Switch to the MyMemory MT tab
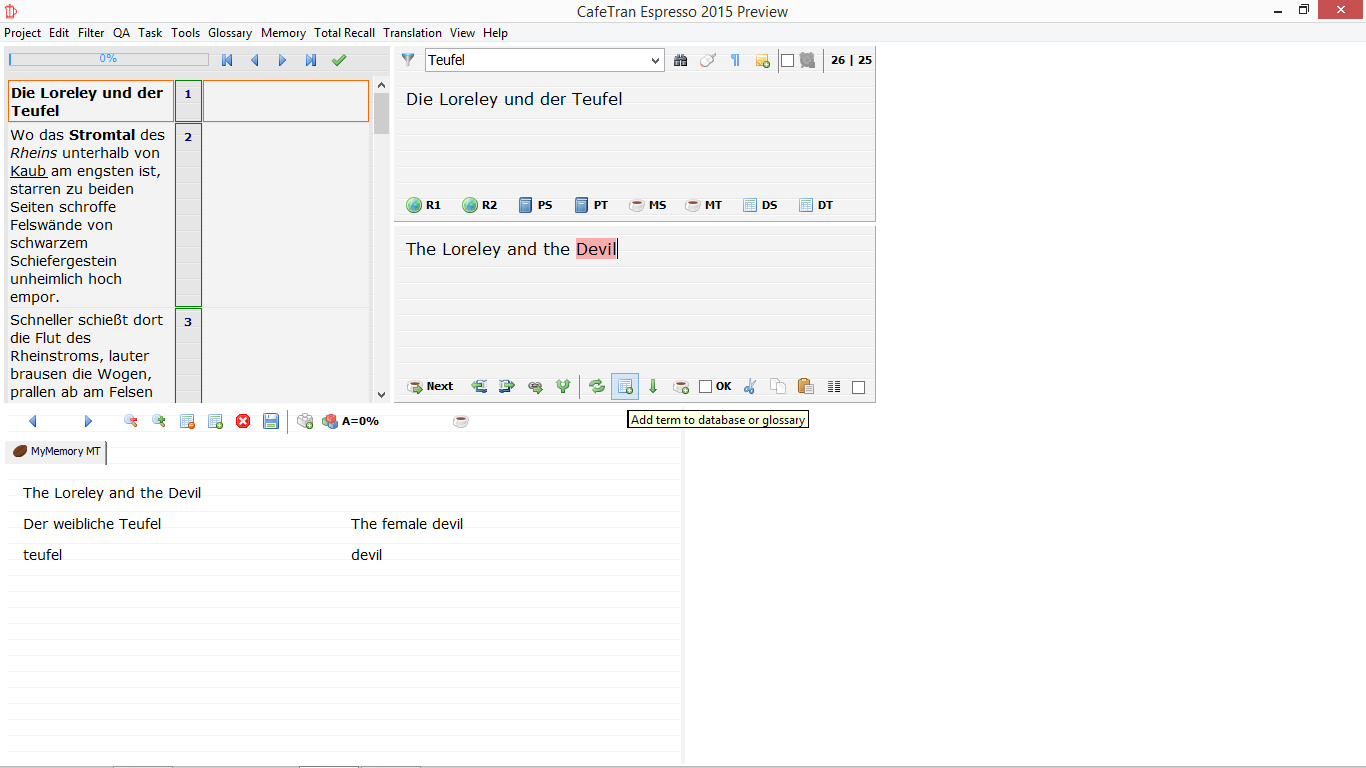Screen dimensions: 1366x768 tap(56, 452)
